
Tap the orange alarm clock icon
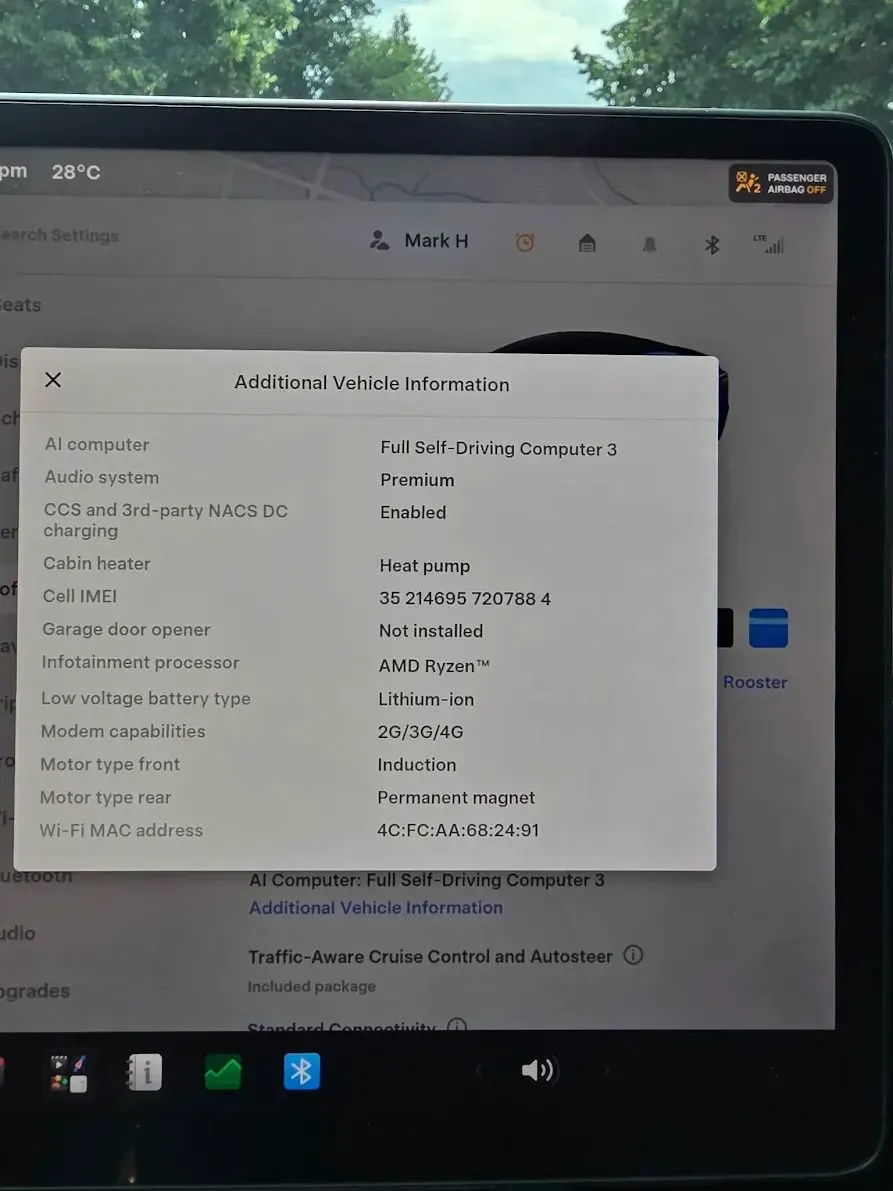point(525,242)
